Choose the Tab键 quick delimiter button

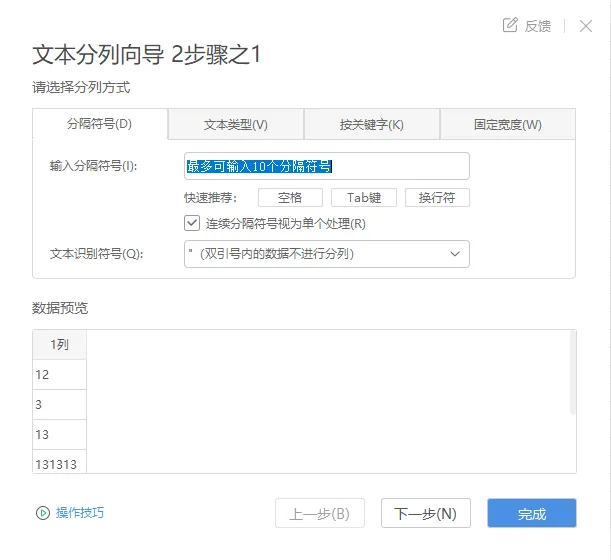click(364, 198)
